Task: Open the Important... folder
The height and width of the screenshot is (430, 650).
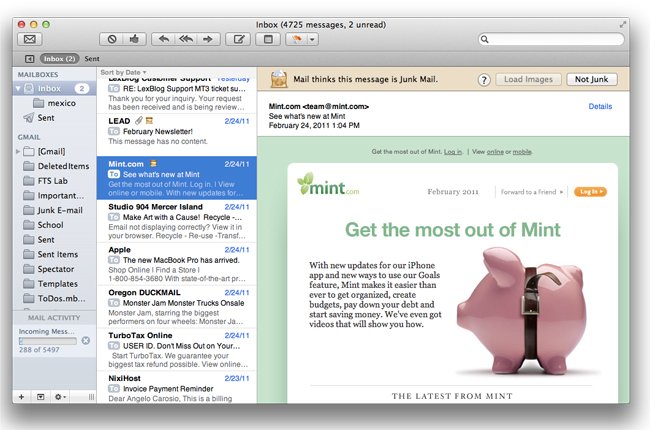Action: [x=54, y=195]
